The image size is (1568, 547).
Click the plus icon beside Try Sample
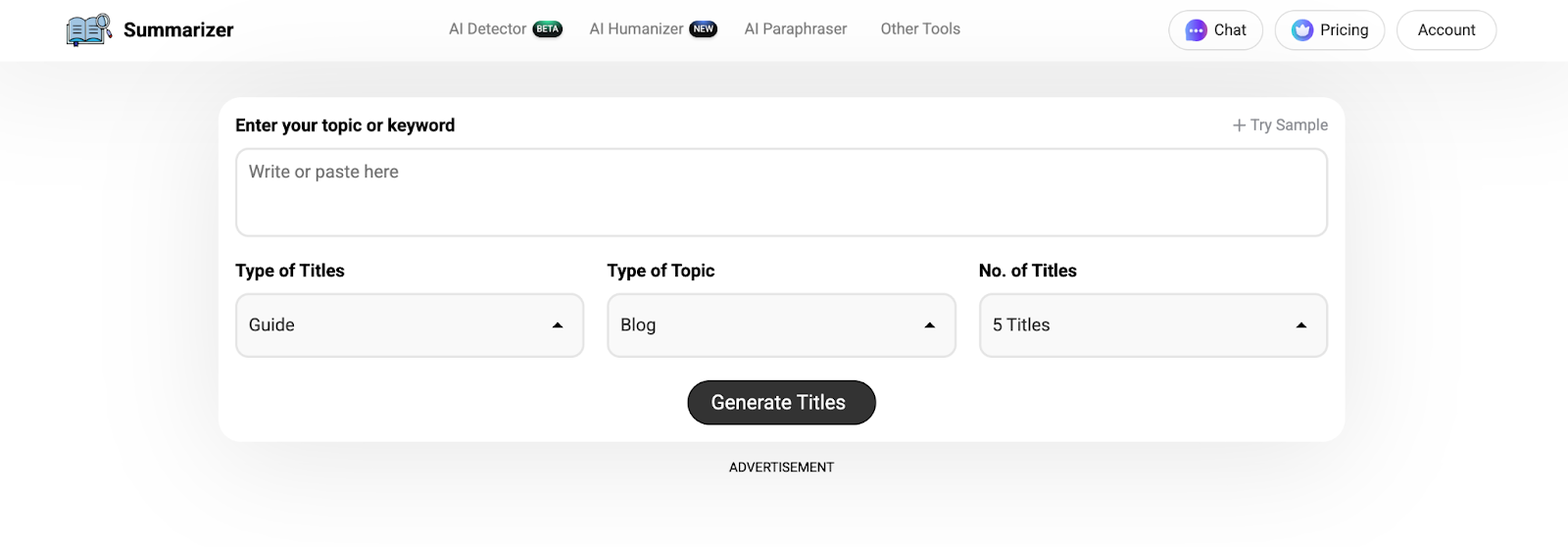1239,125
